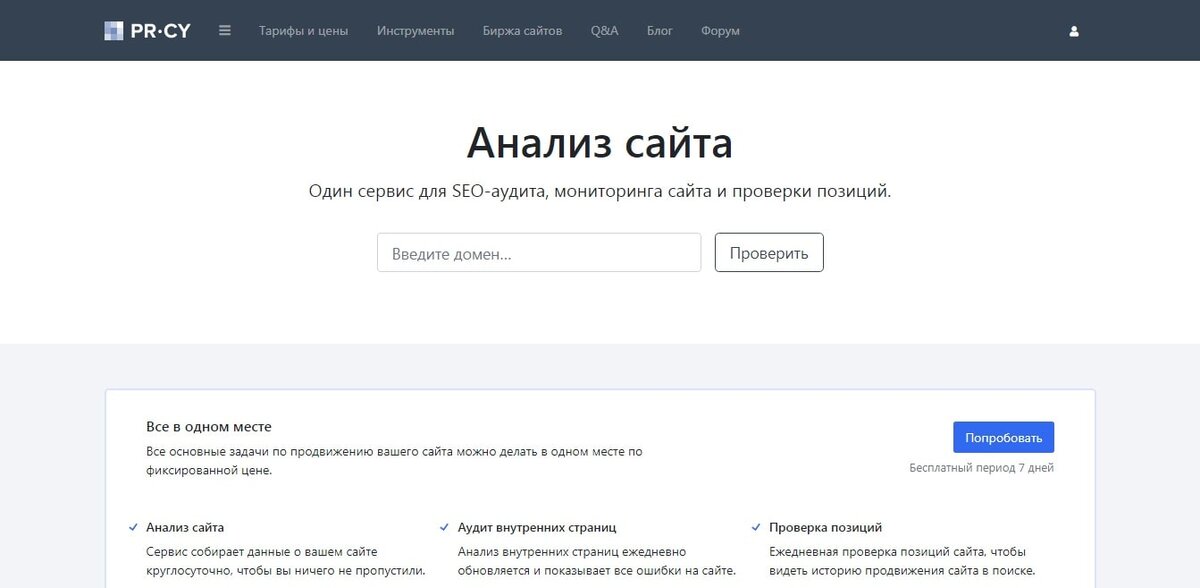The width and height of the screenshot is (1200, 588).
Task: Click the Попробовать button
Action: pyautogui.click(x=1004, y=437)
